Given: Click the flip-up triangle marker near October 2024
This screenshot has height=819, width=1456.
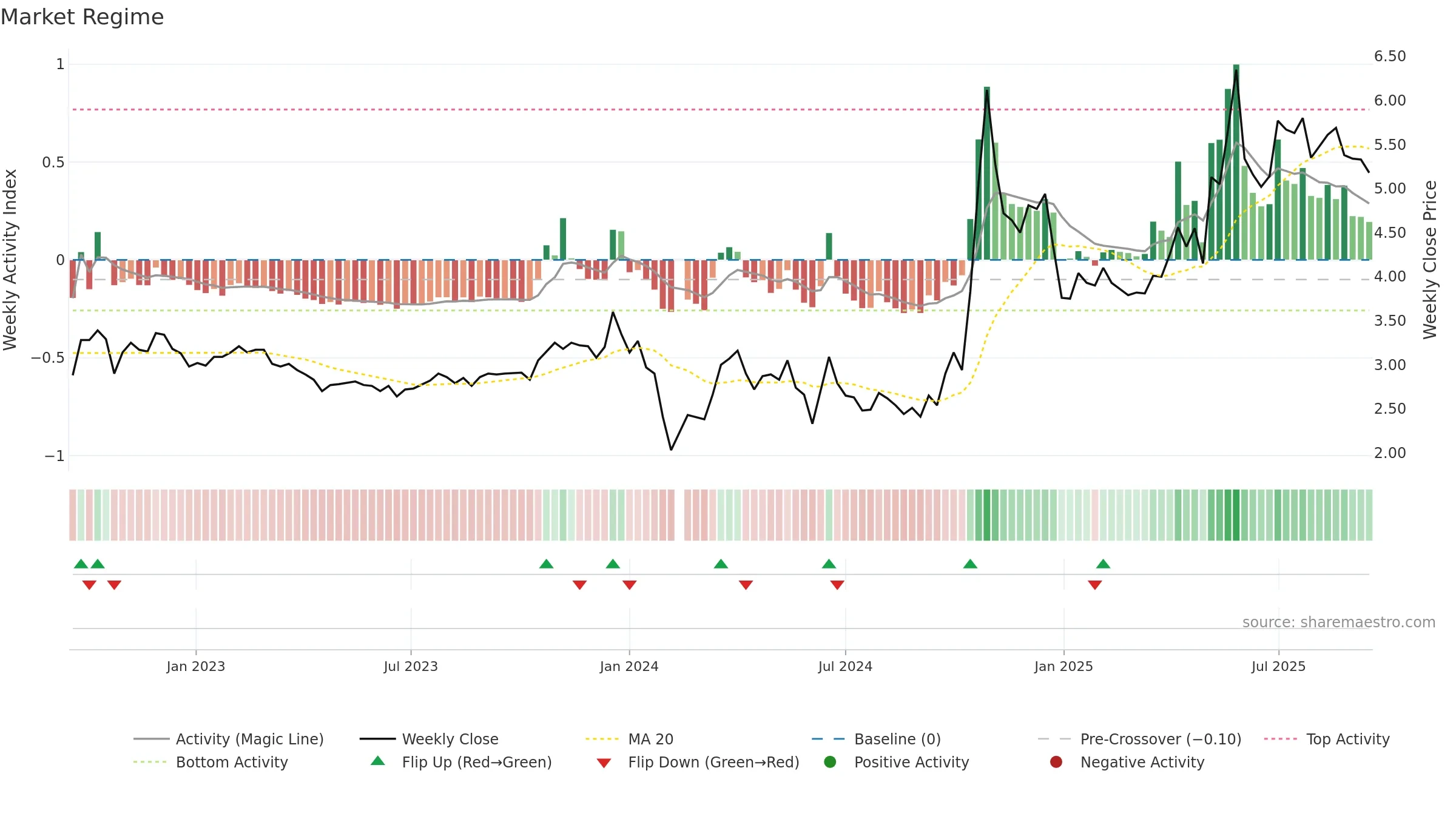Looking at the screenshot, I should coord(970,564).
